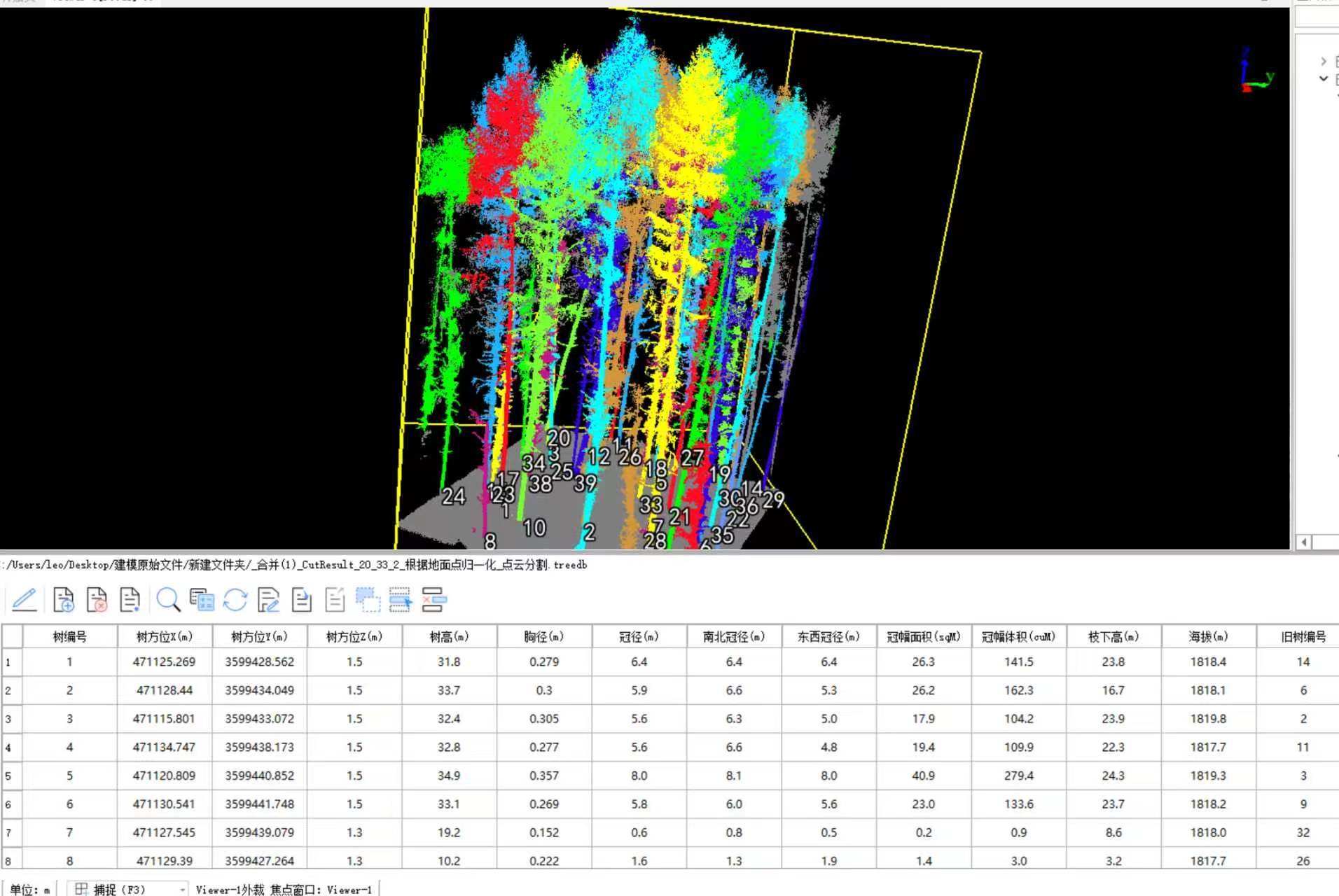
Task: Click the document properties icon with blue dot
Action: click(x=130, y=600)
